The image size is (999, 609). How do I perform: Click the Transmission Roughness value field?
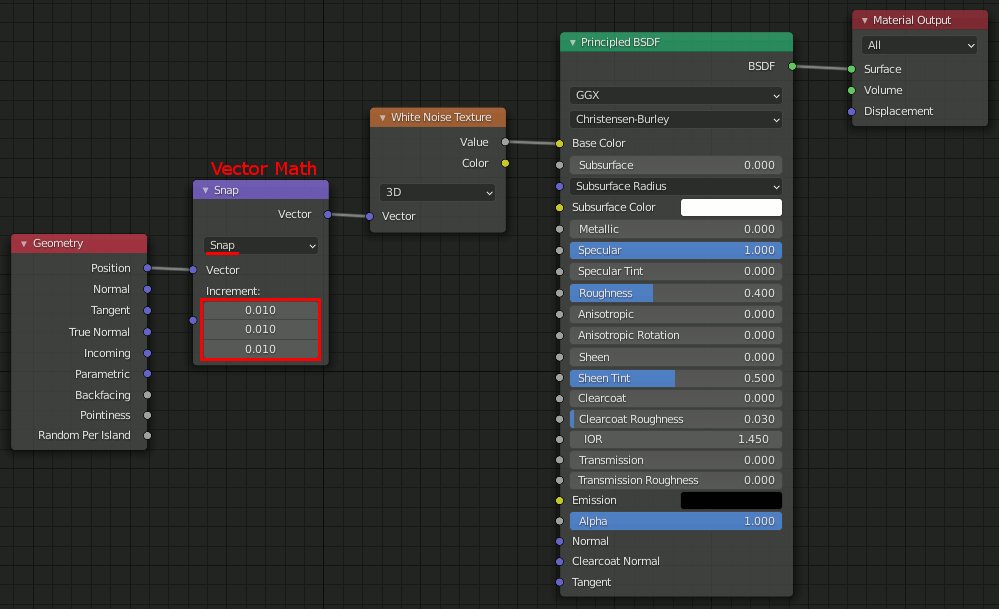click(676, 480)
